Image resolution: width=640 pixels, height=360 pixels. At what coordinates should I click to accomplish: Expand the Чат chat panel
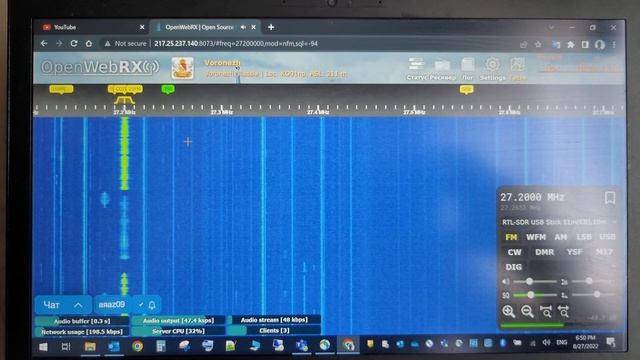tap(63, 305)
